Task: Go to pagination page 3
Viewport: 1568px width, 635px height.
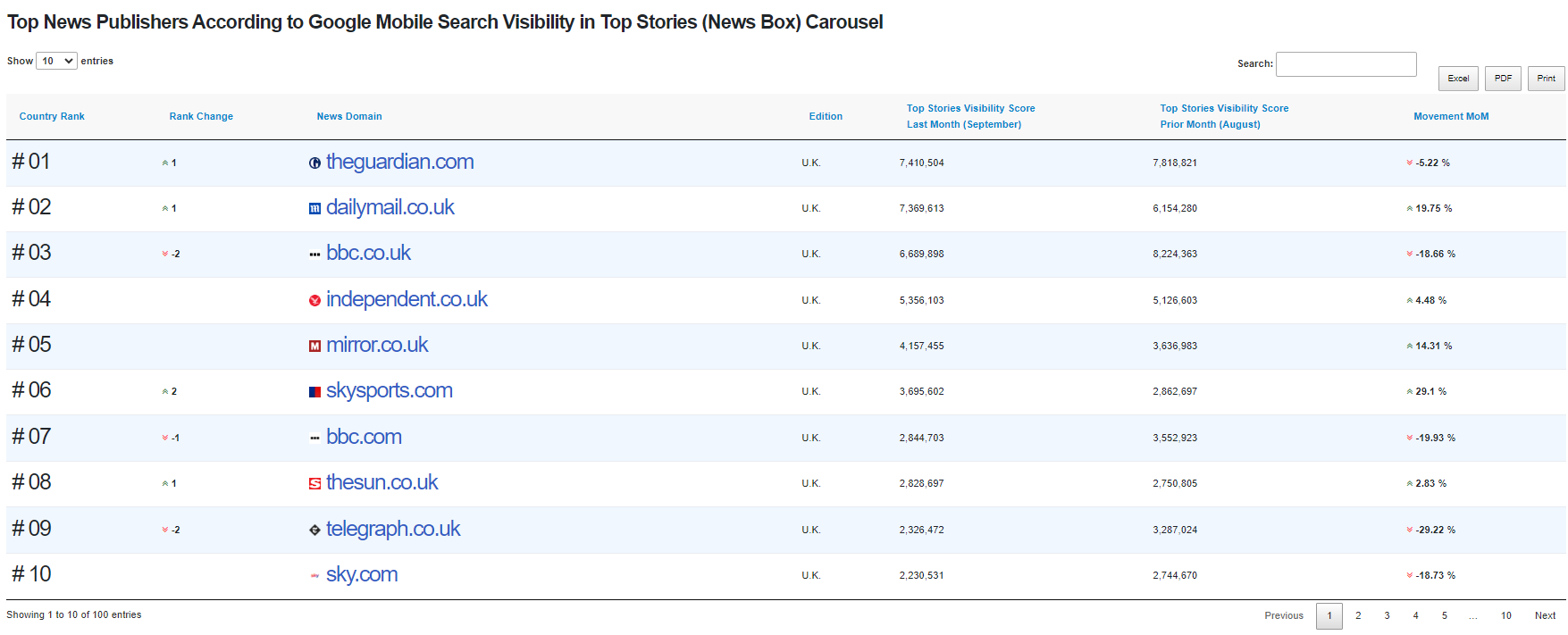Action: pyautogui.click(x=1387, y=615)
